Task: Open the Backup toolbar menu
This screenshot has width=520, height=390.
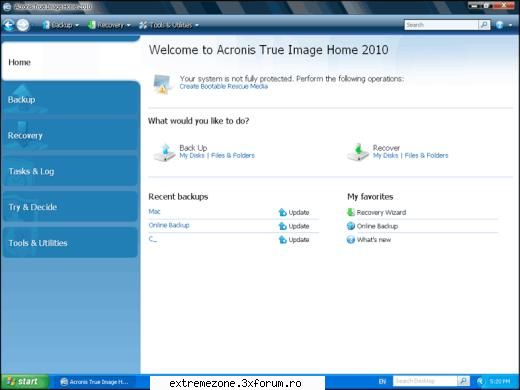Action: tap(61, 25)
